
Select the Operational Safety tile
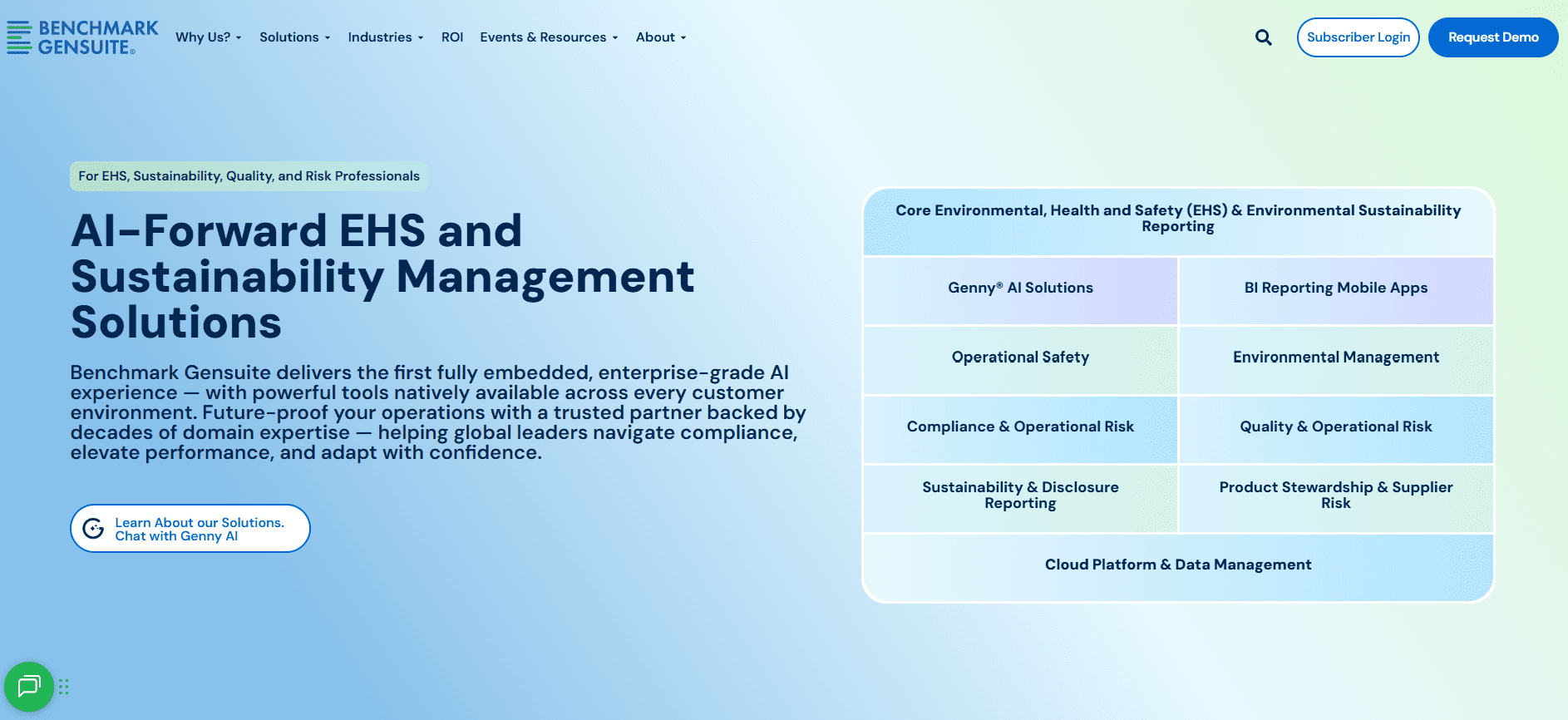click(1021, 360)
